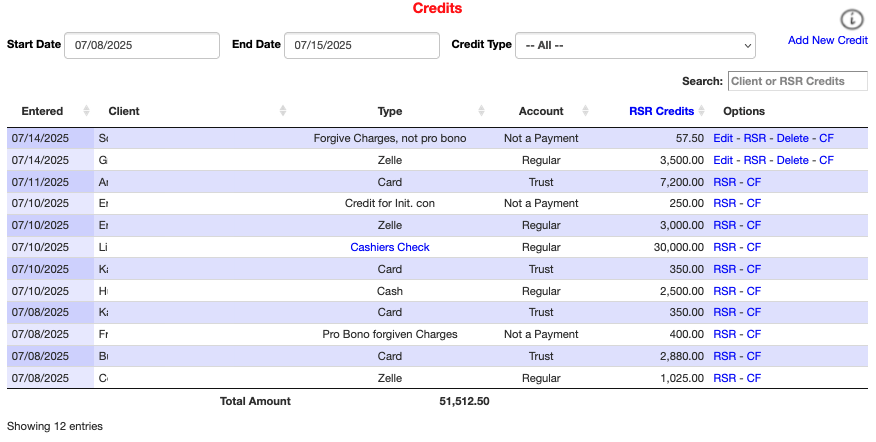Image resolution: width=876 pixels, height=442 pixels.
Task: Sort by RSR Credits column arrows
Action: 702,111
